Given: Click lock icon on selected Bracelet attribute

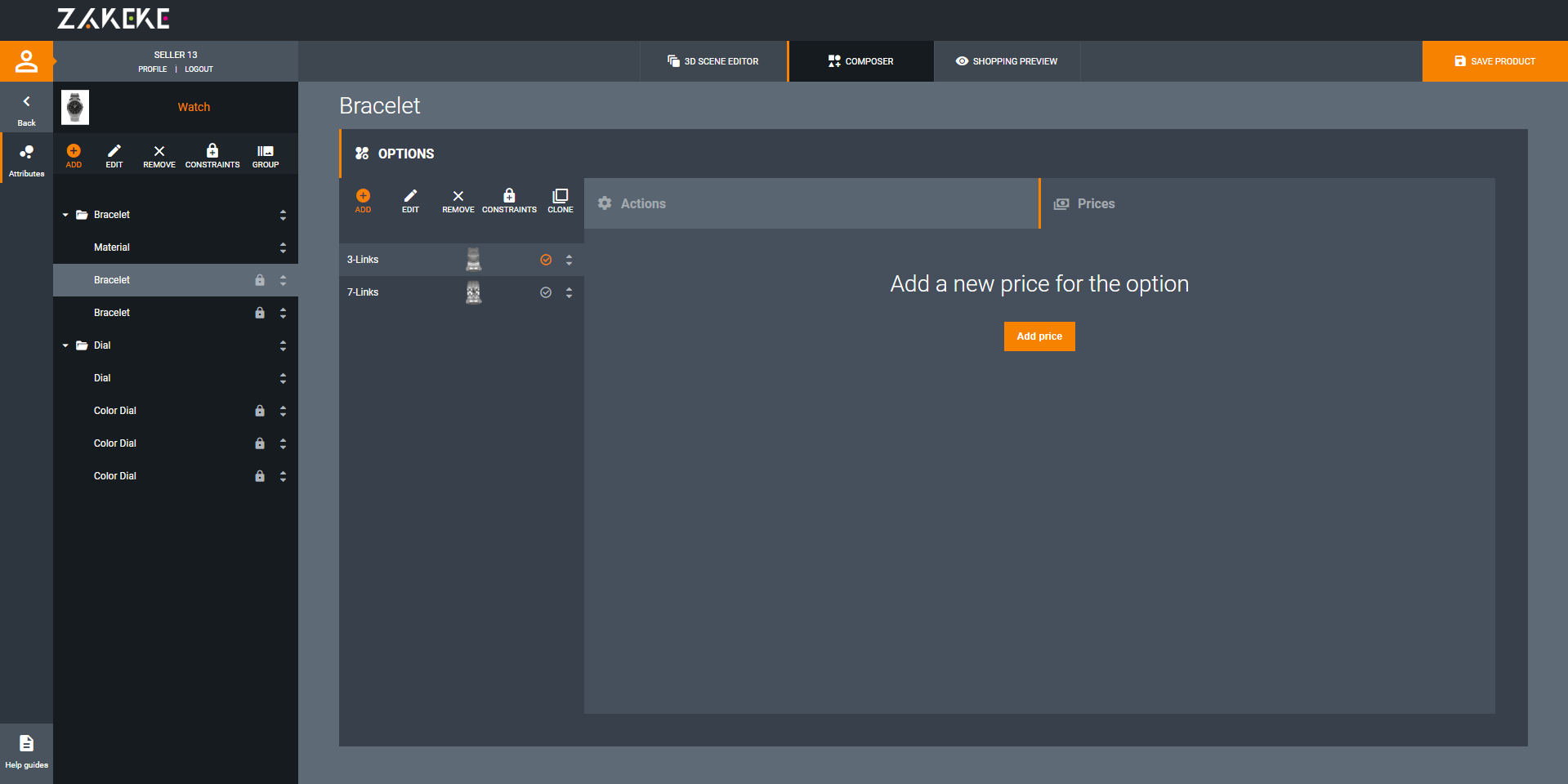Looking at the screenshot, I should 260,280.
